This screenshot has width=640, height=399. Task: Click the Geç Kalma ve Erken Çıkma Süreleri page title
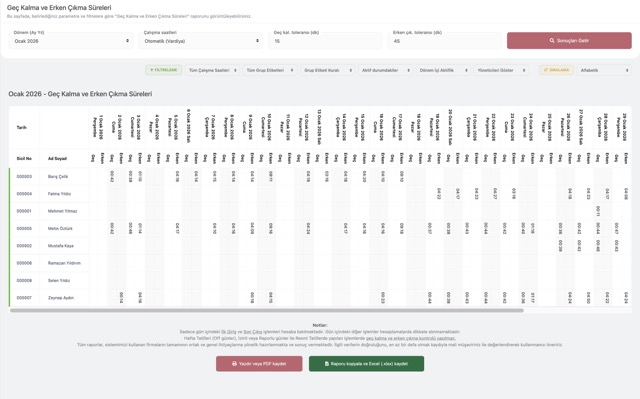point(59,7)
